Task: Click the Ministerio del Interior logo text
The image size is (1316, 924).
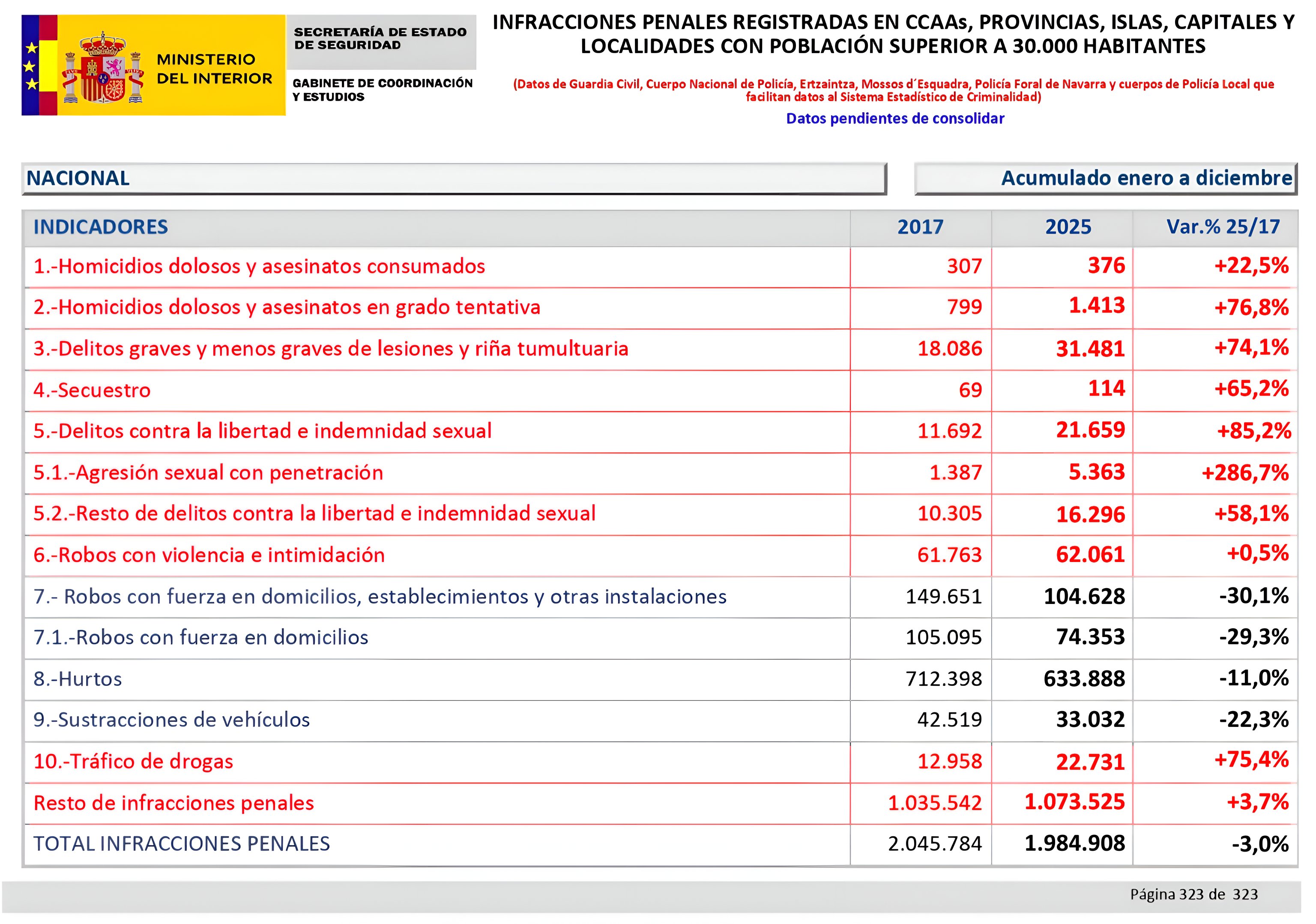Action: pyautogui.click(x=214, y=69)
